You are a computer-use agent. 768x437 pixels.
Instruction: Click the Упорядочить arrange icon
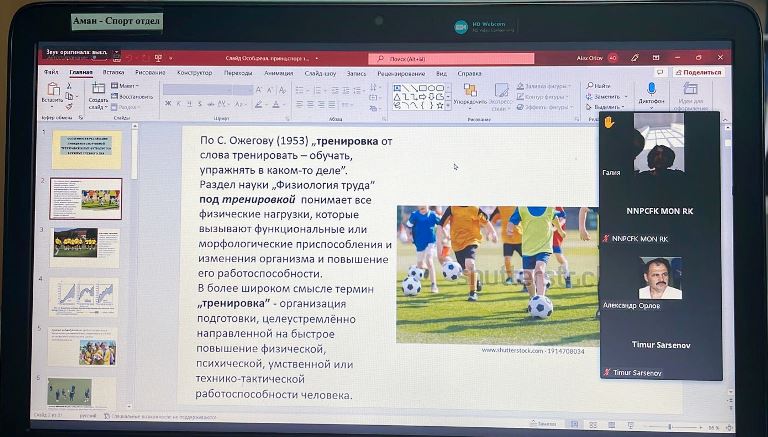(470, 90)
